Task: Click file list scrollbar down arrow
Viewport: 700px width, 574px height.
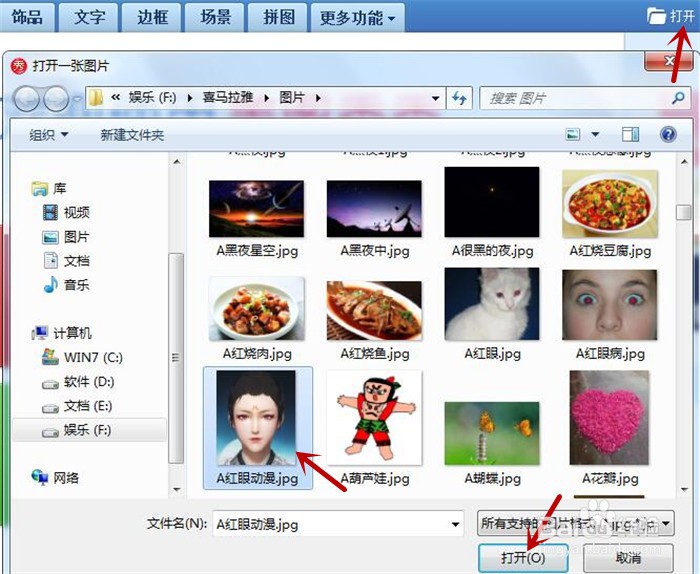Action: coord(683,490)
